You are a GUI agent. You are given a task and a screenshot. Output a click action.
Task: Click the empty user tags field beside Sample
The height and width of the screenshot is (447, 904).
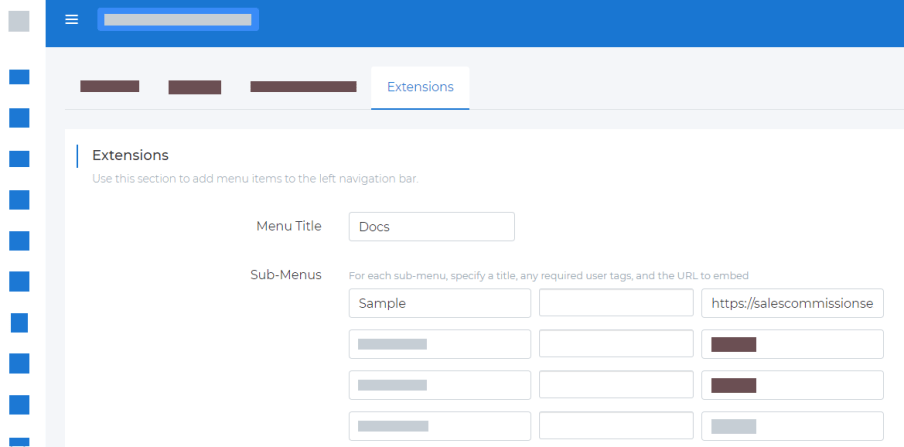[616, 303]
